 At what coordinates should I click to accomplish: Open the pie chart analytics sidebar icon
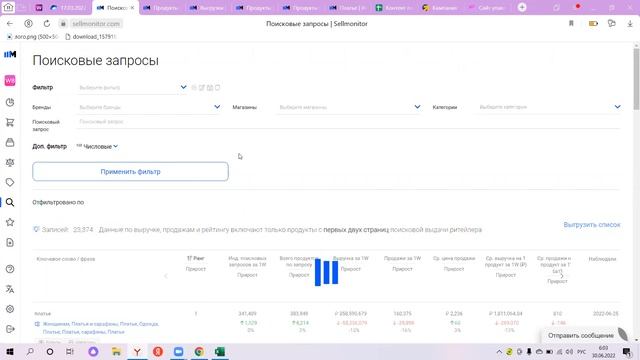(10, 102)
